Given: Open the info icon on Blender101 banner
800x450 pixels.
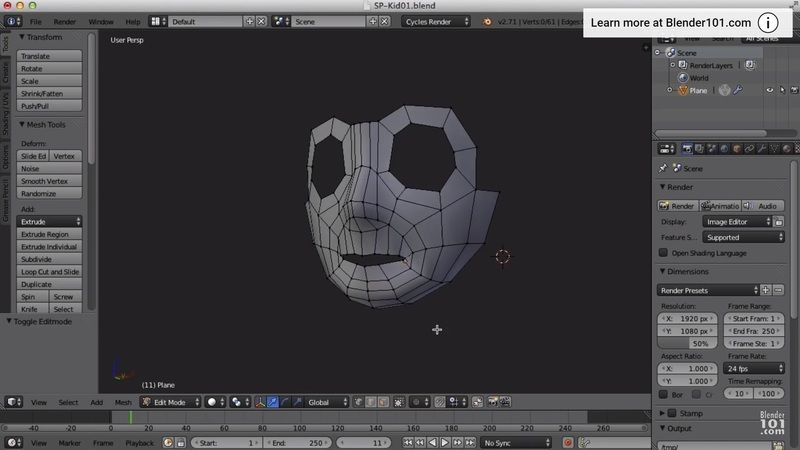Looking at the screenshot, I should (767, 22).
